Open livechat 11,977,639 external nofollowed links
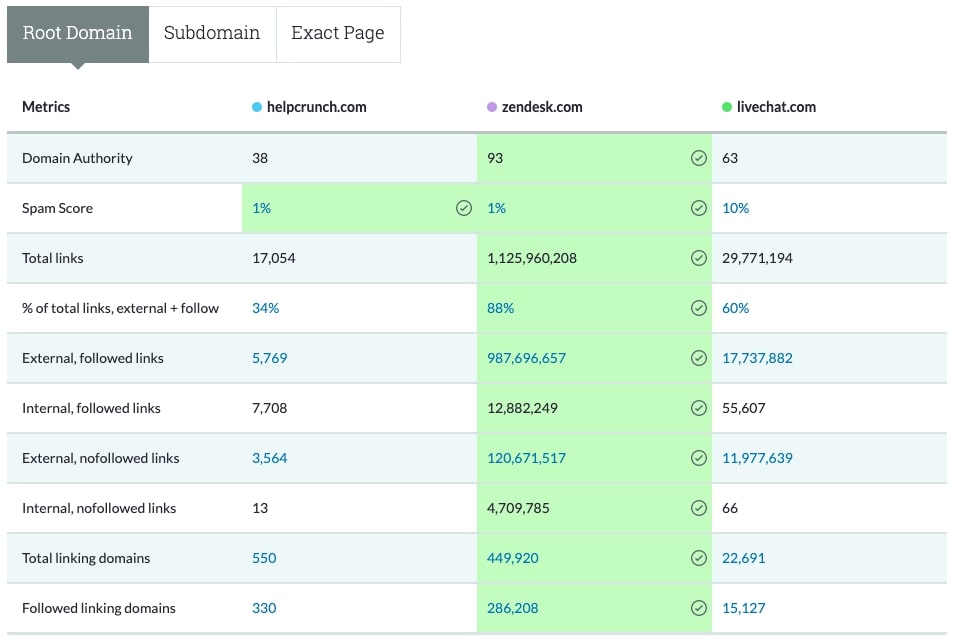The image size is (964, 644). coord(757,458)
